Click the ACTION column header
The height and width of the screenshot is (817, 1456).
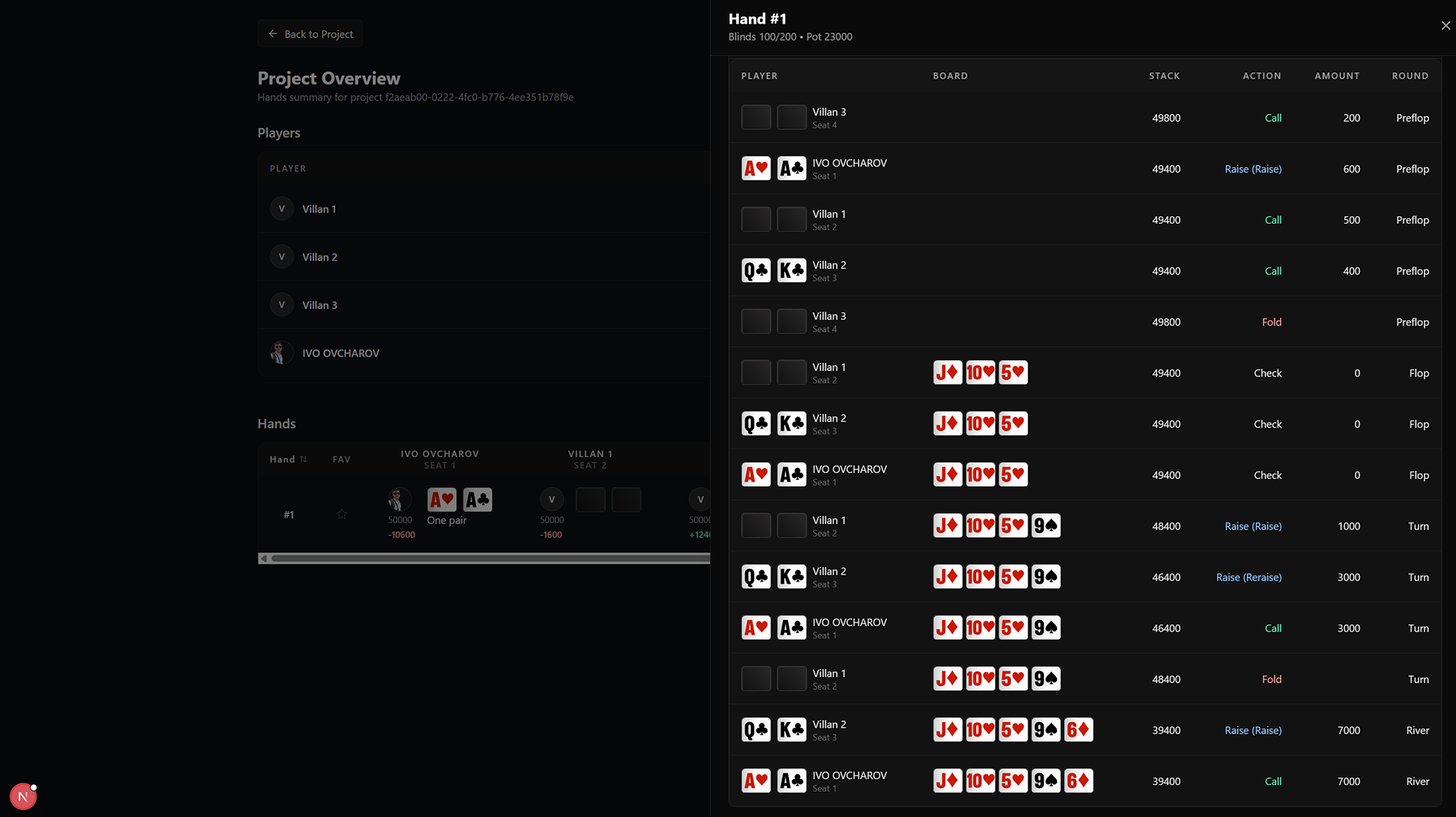click(1261, 76)
